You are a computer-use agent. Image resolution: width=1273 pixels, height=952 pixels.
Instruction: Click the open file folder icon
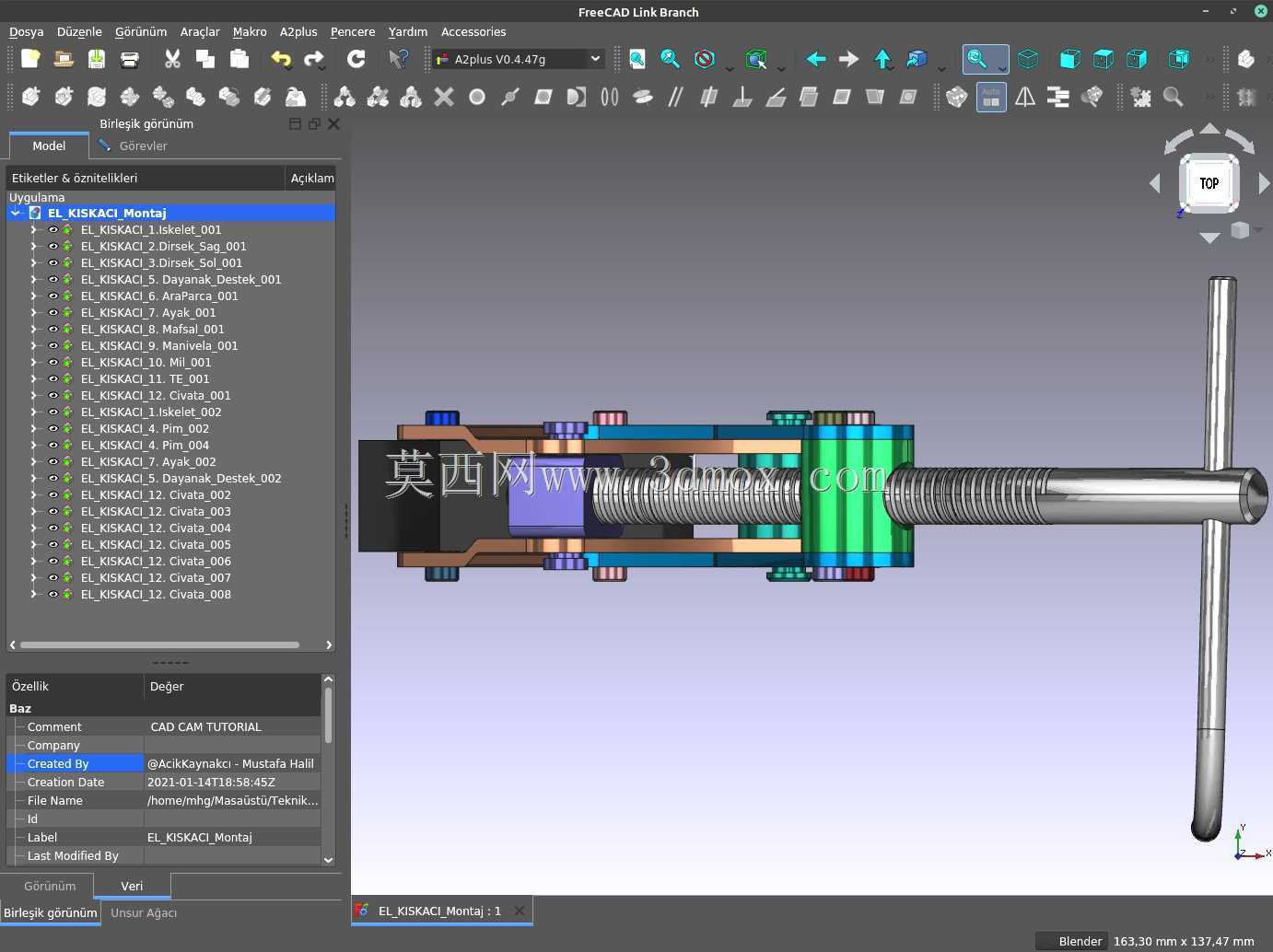tap(64, 59)
